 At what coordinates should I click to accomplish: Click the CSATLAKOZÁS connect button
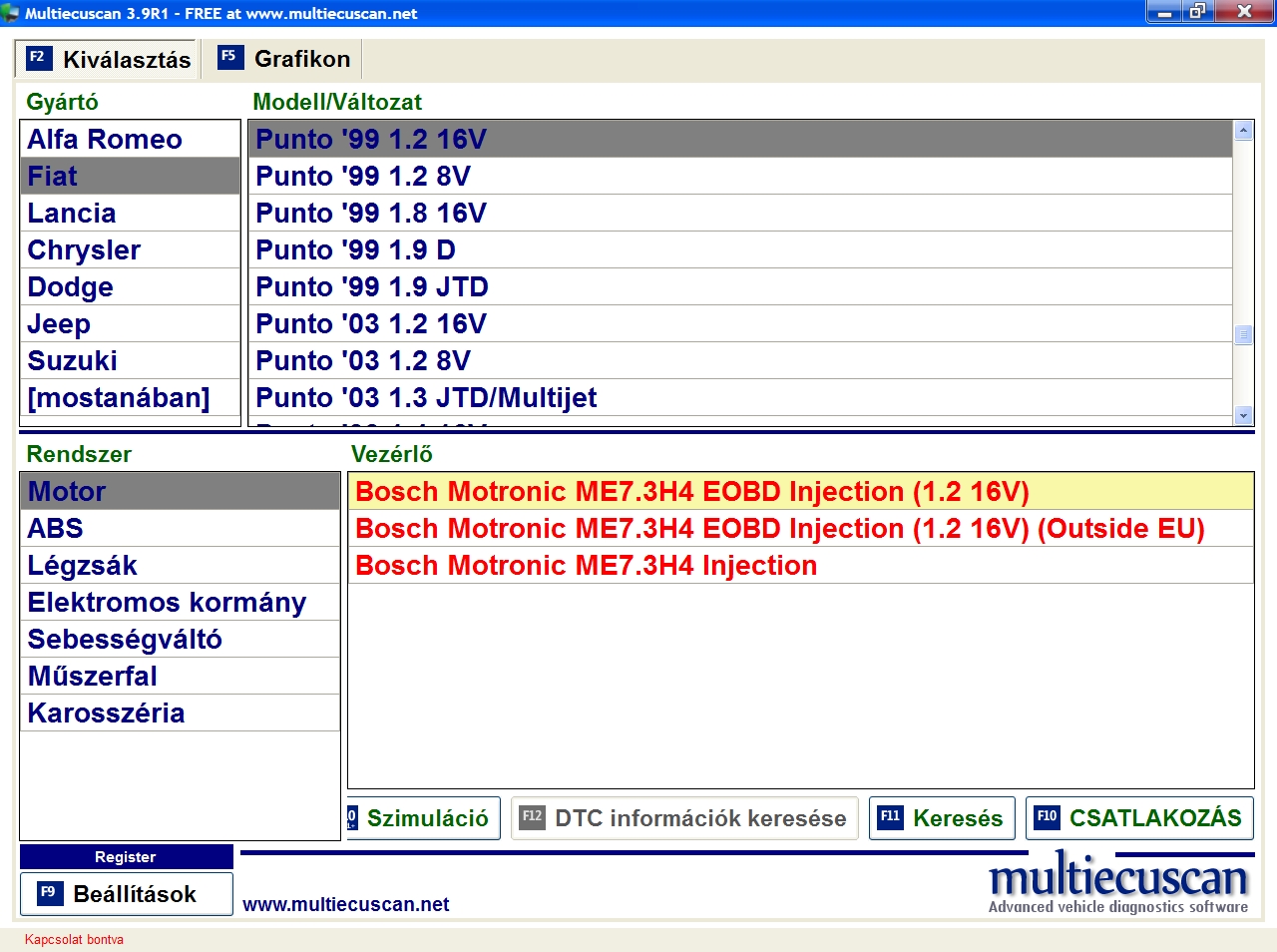(x=1139, y=818)
